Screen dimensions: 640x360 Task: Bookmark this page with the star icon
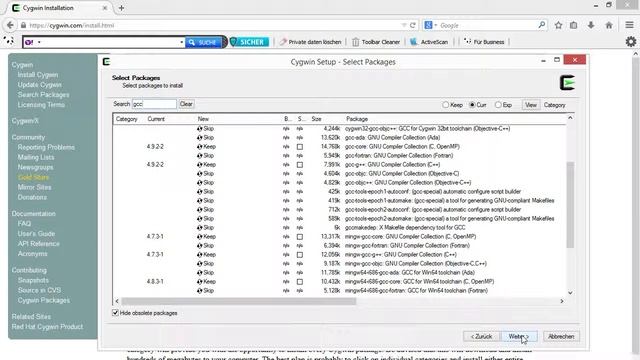click(558, 25)
